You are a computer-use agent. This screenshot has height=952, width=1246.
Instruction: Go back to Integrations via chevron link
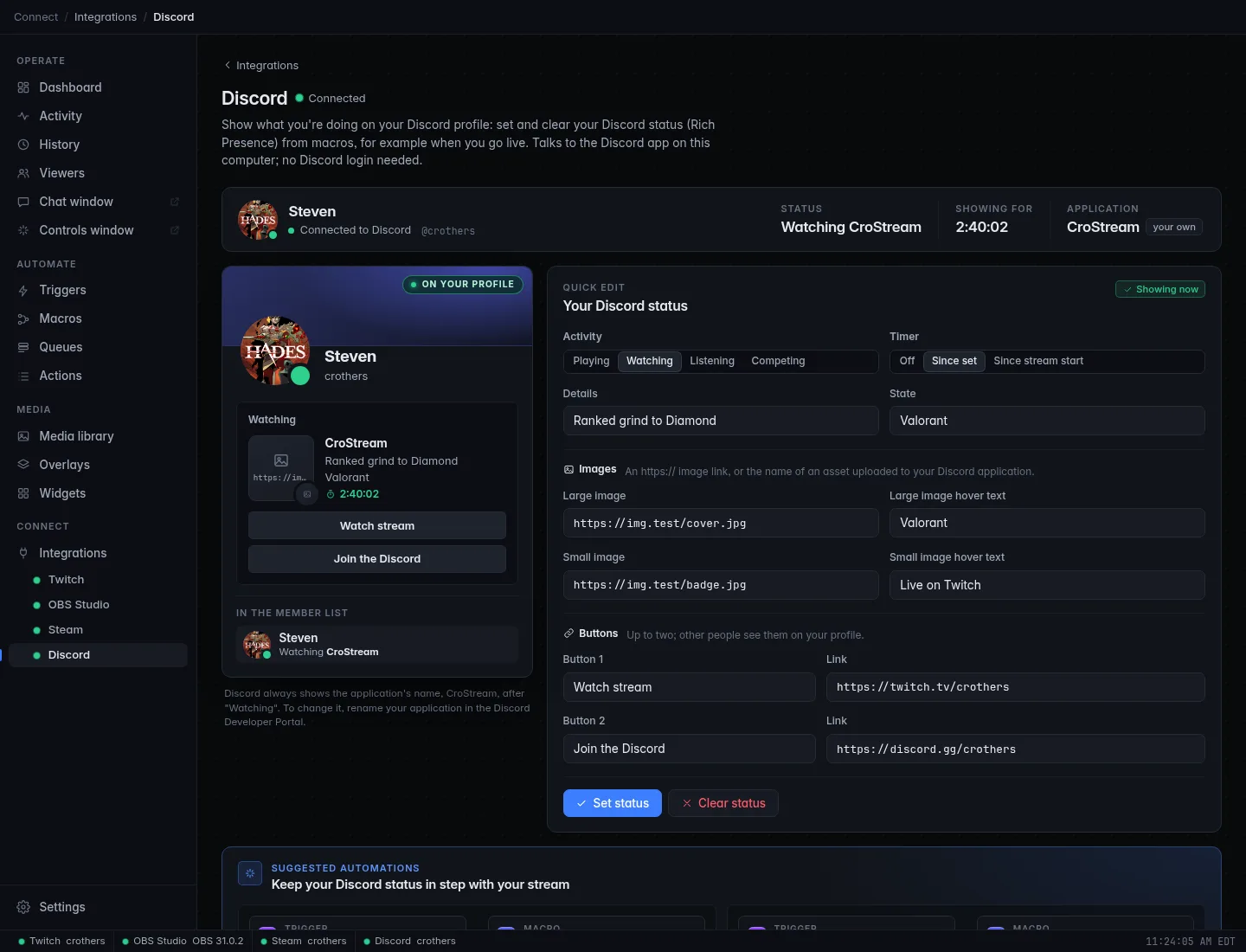(x=260, y=65)
